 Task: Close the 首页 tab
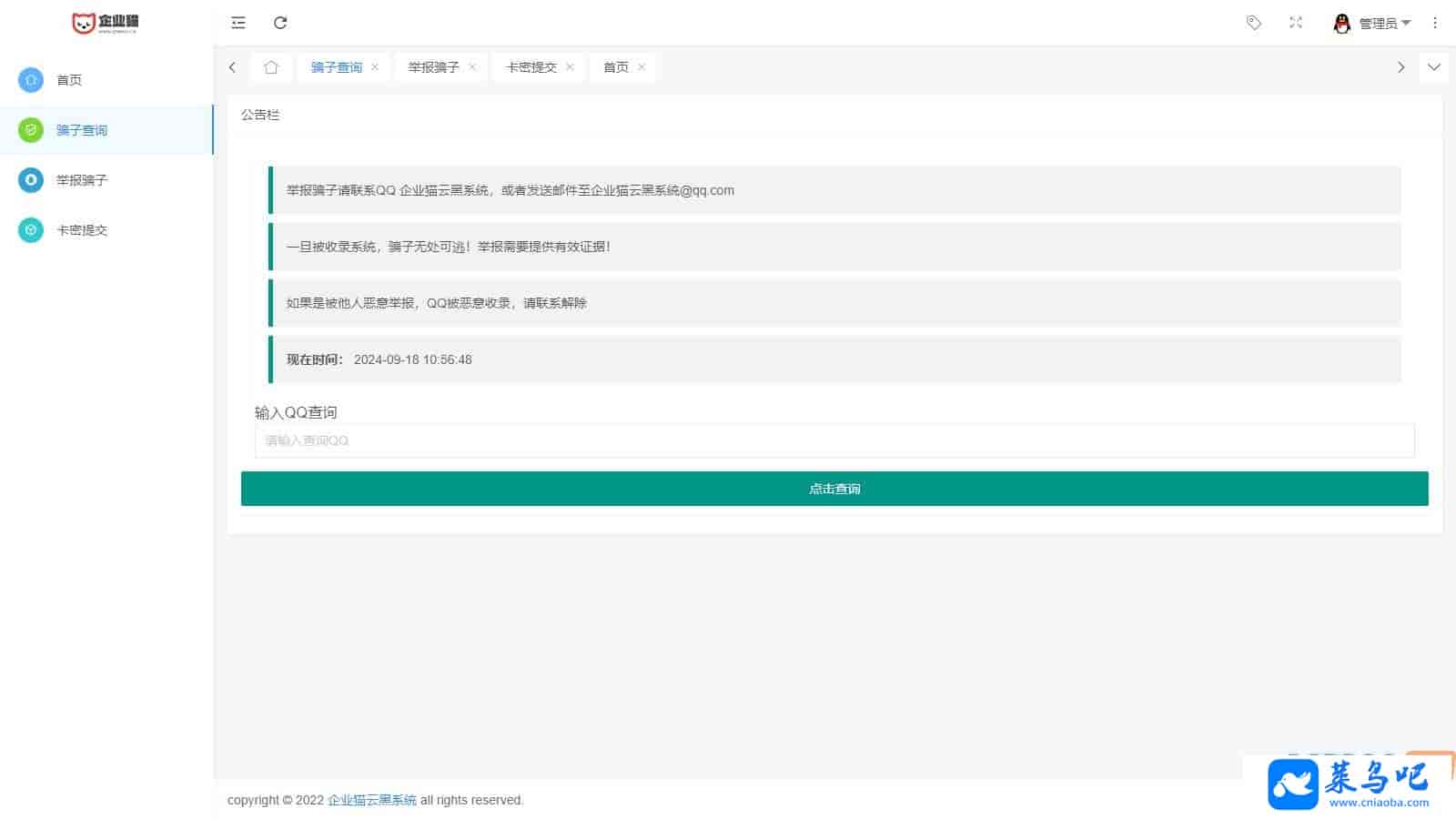(x=642, y=67)
